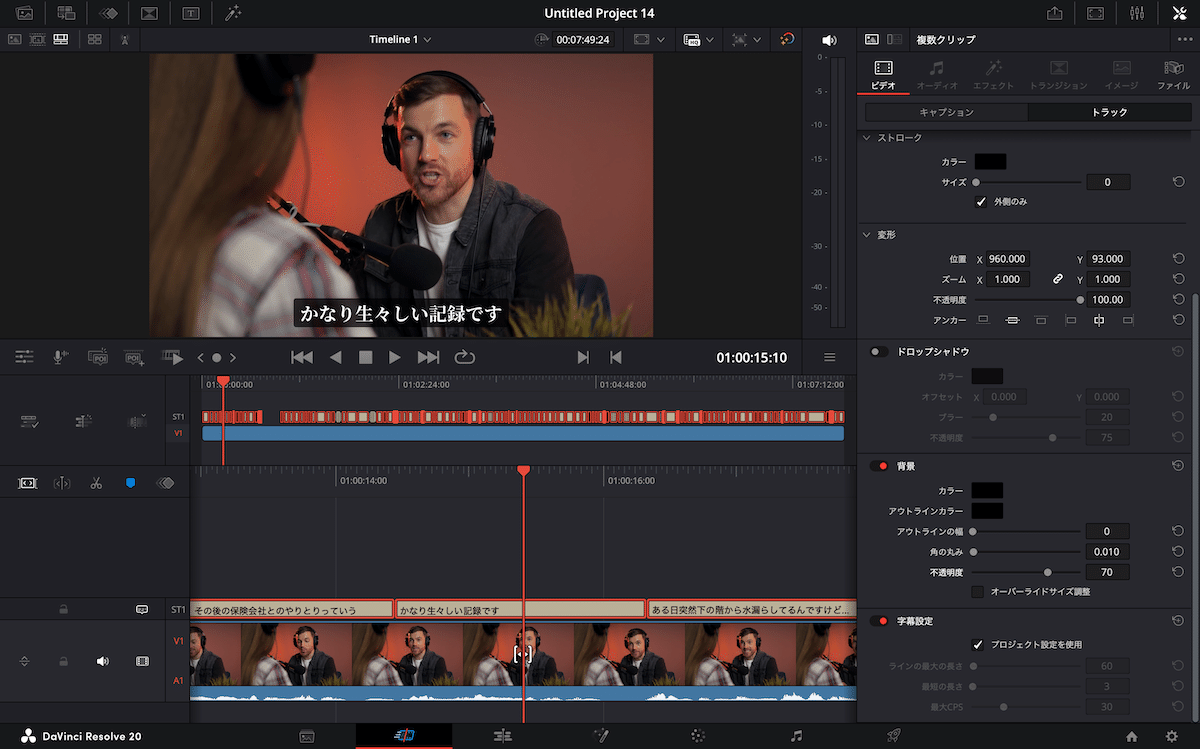The width and height of the screenshot is (1200, 749).
Task: Click the 背景 カラー color swatch
Action: click(x=985, y=490)
